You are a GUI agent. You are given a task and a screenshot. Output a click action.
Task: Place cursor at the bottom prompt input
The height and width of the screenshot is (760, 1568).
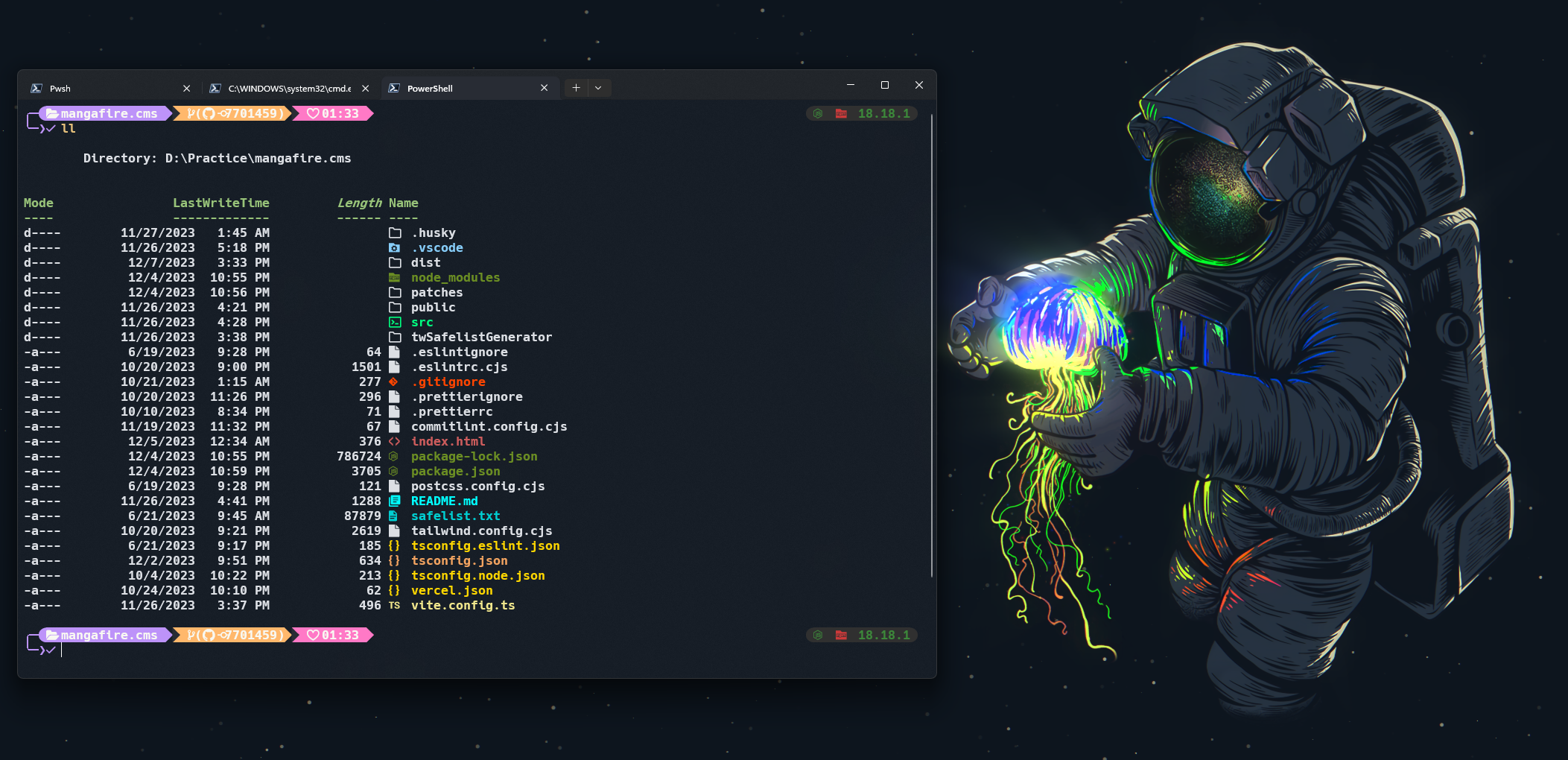(62, 650)
